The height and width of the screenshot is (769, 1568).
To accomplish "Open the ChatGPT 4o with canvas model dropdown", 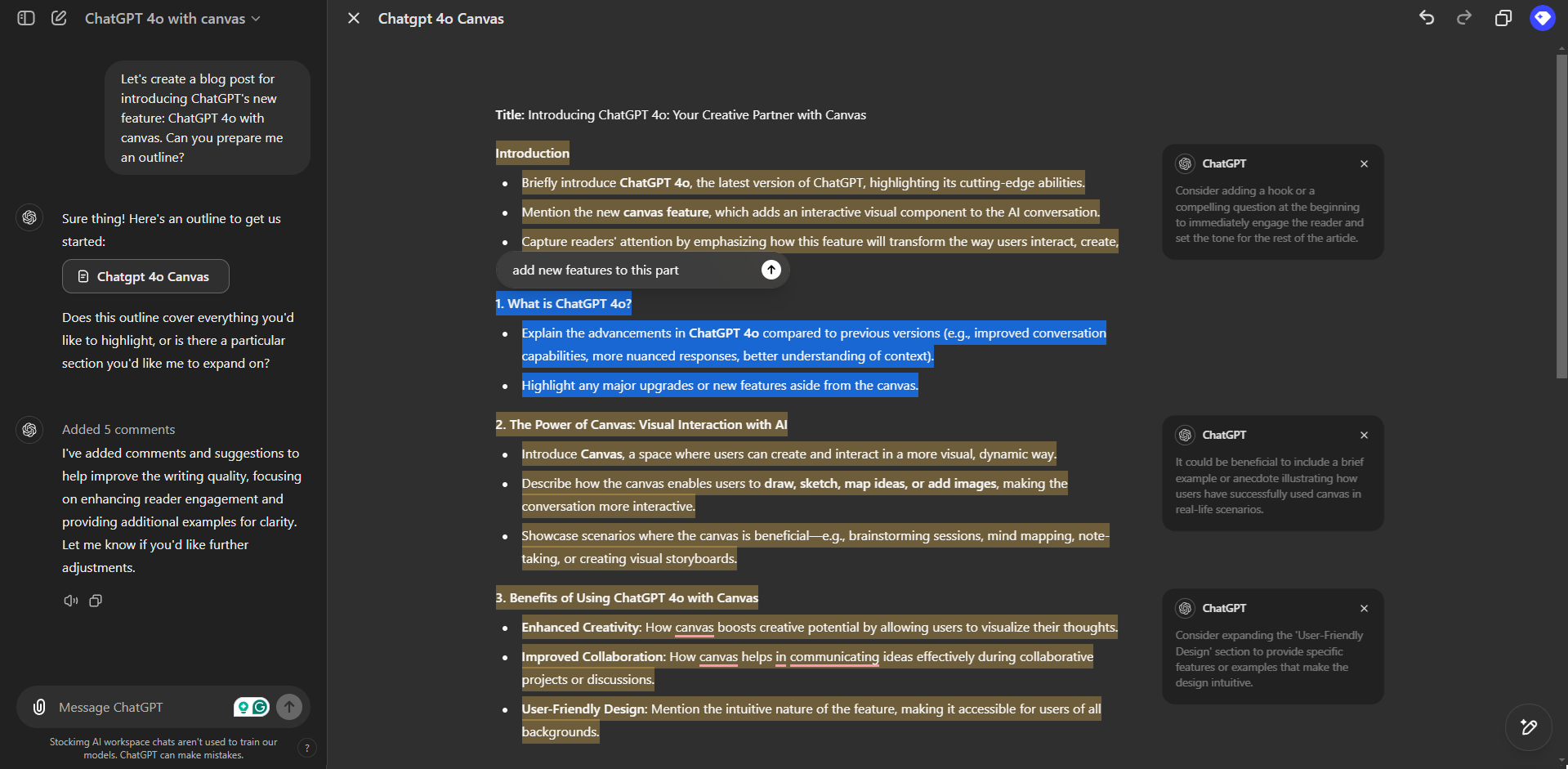I will coord(172,18).
